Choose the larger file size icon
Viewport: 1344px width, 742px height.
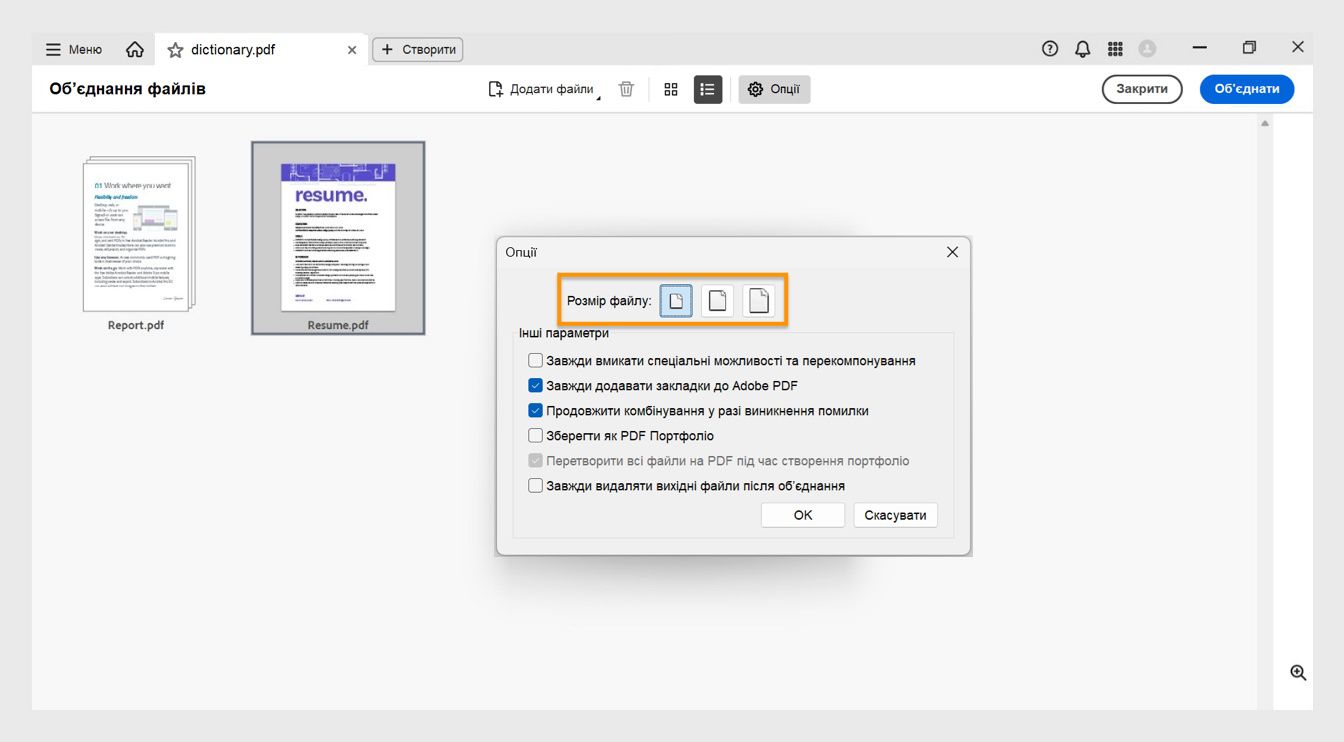758,300
